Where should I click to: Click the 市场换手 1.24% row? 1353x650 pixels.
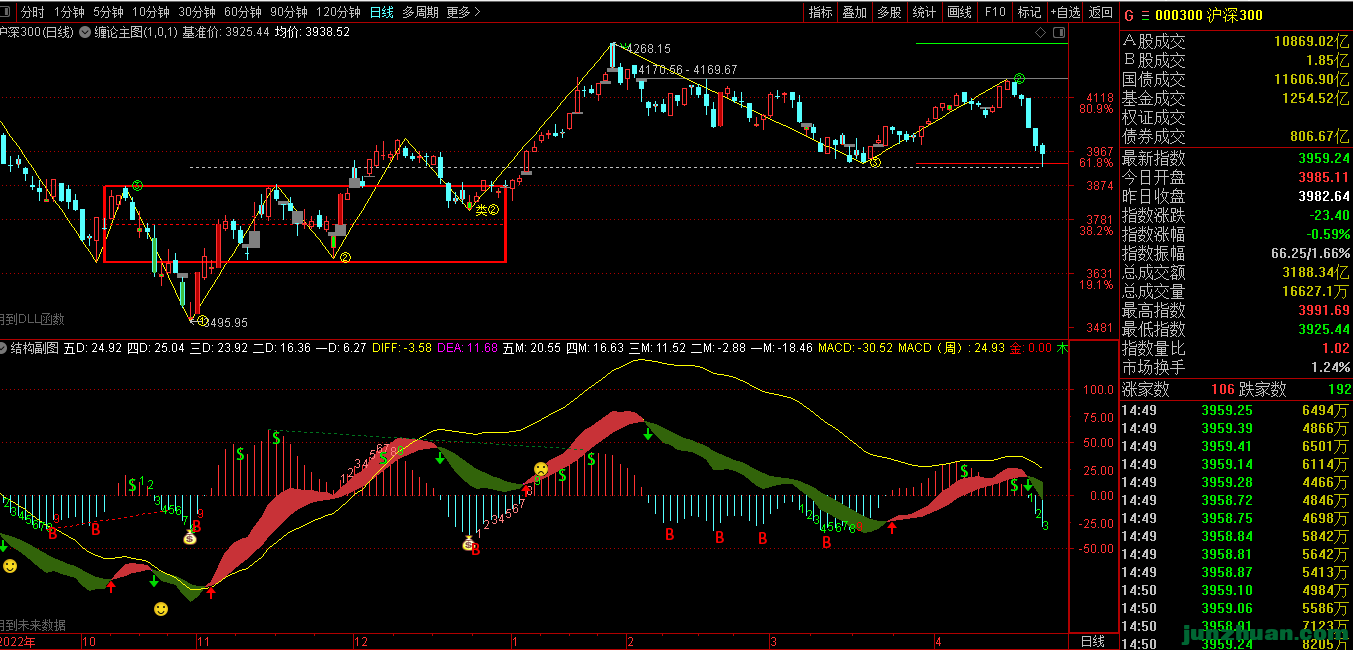(x=1235, y=367)
